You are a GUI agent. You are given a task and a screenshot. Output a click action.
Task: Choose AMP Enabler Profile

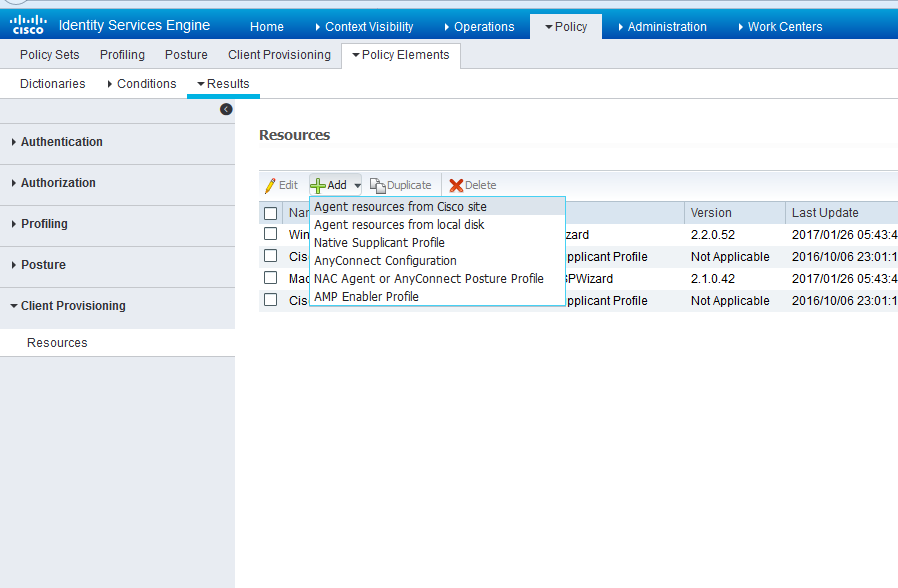point(437,297)
